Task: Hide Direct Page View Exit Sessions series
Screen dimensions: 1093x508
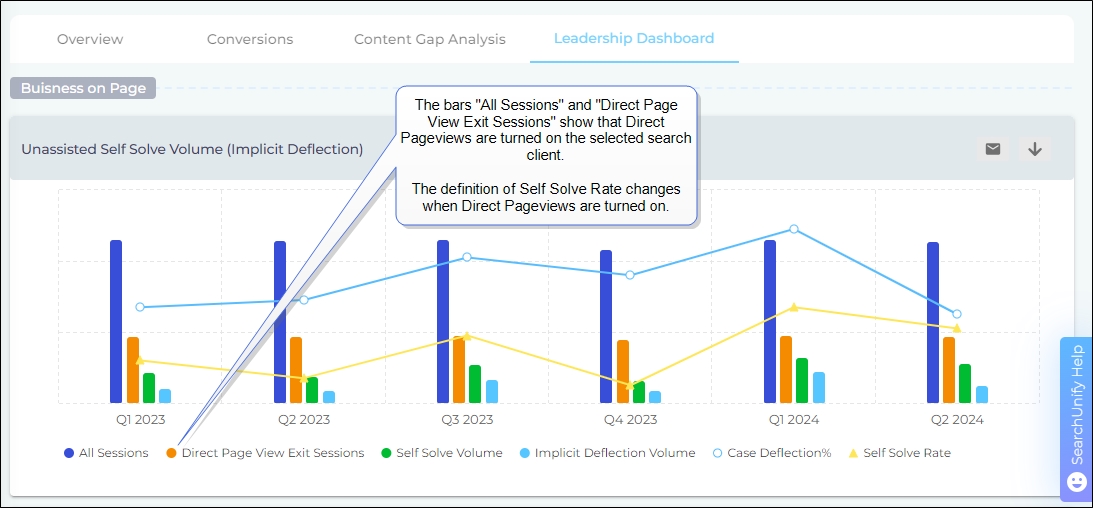Action: coord(265,453)
